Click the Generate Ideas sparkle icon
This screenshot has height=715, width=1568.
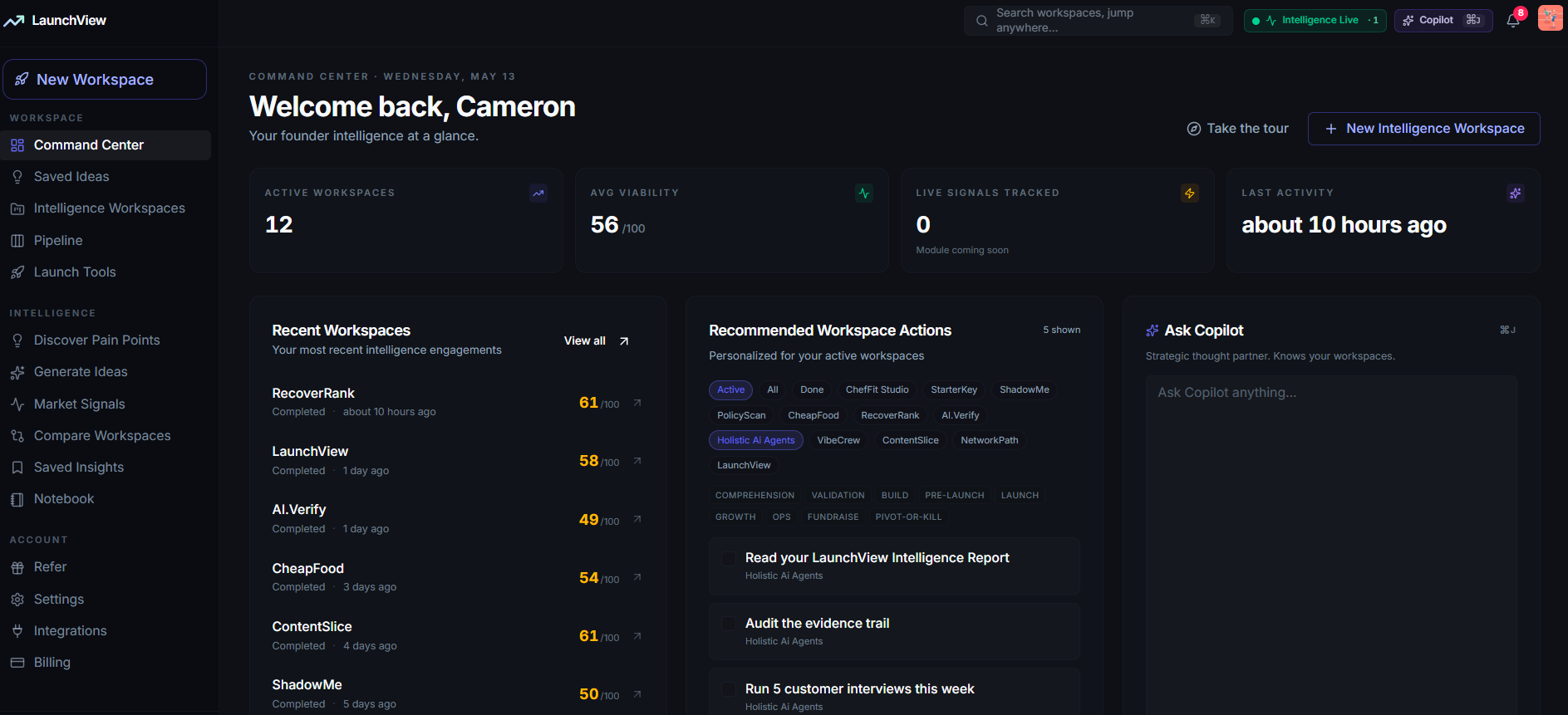(x=17, y=372)
